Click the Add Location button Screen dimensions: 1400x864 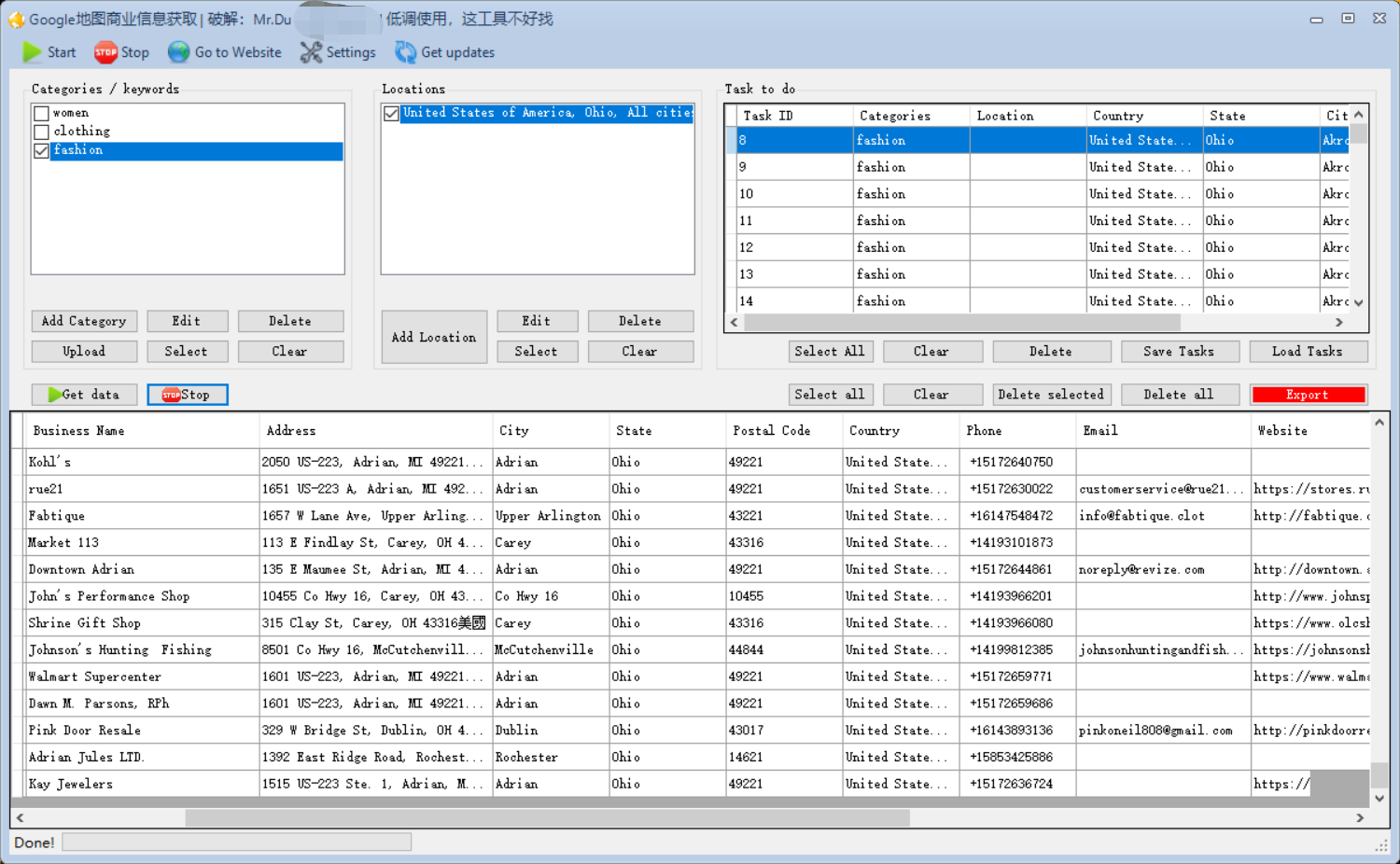click(x=434, y=337)
